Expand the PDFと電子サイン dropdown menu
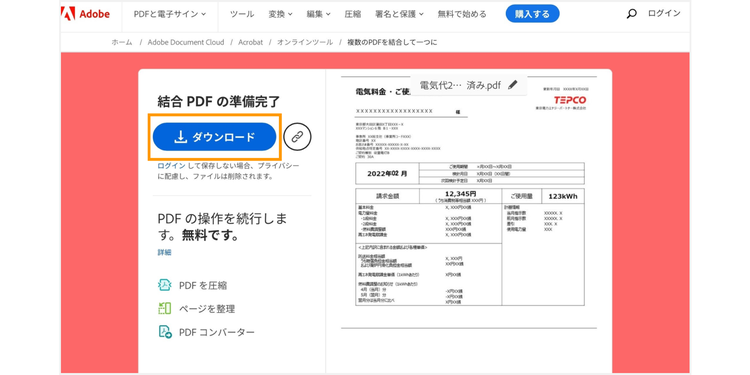 click(x=170, y=14)
